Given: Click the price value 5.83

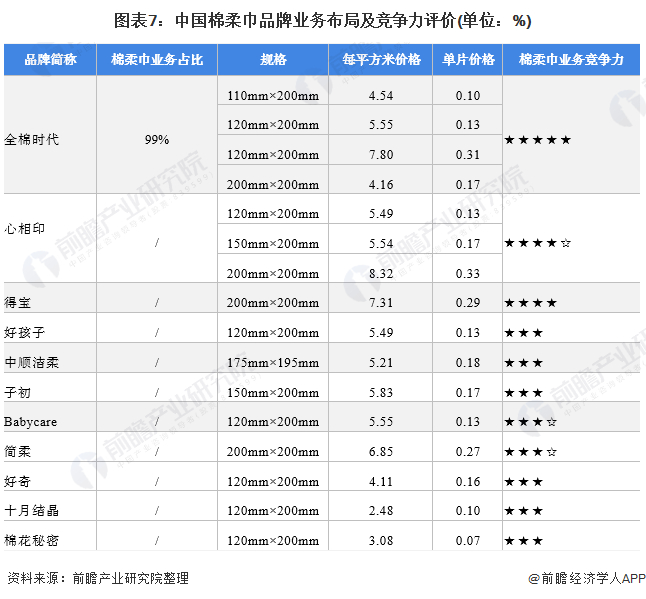Looking at the screenshot, I should (x=381, y=393).
